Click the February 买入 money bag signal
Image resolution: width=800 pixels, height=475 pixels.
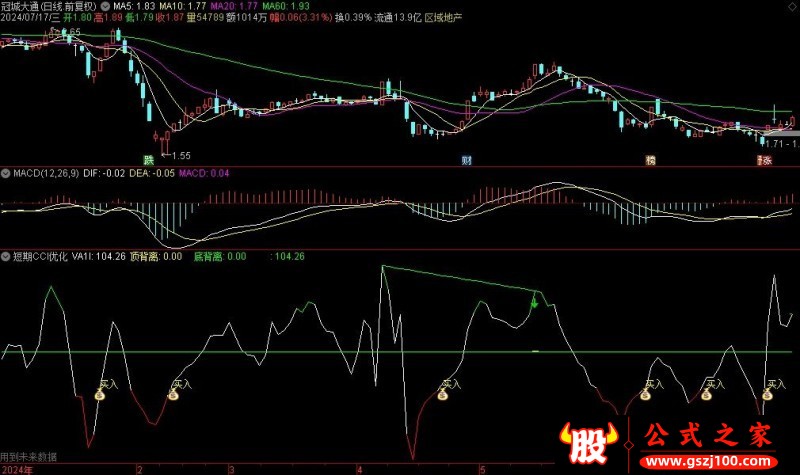click(x=173, y=394)
